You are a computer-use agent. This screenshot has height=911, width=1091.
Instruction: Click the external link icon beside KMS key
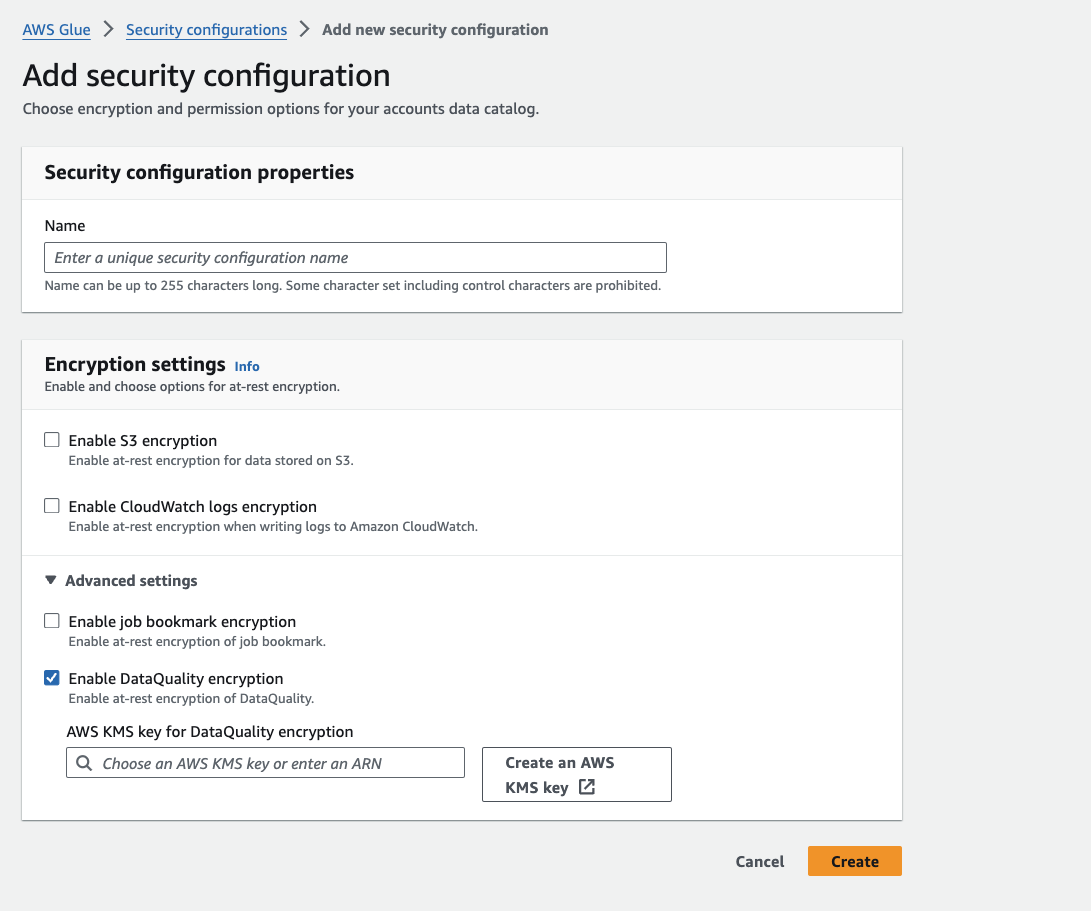(x=587, y=787)
